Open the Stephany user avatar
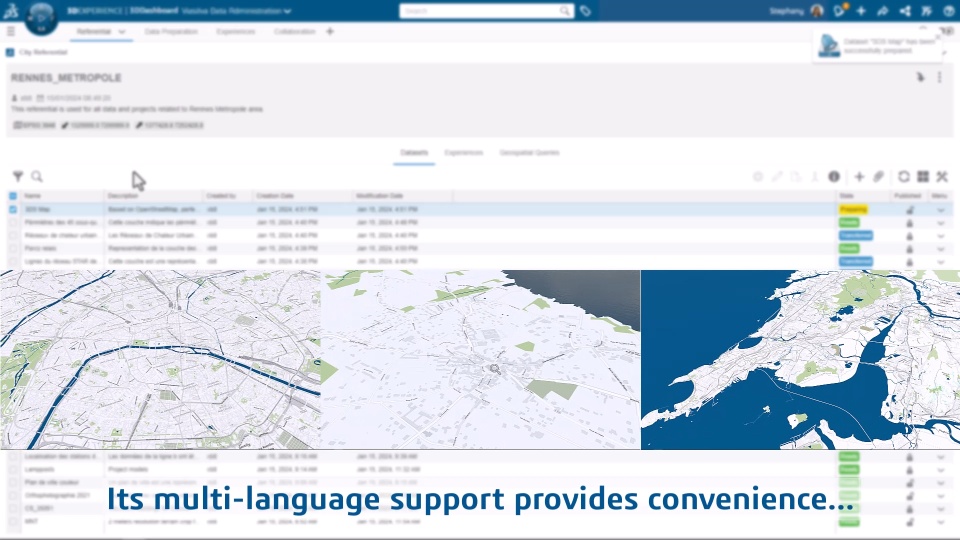This screenshot has height=540, width=960. tap(817, 10)
